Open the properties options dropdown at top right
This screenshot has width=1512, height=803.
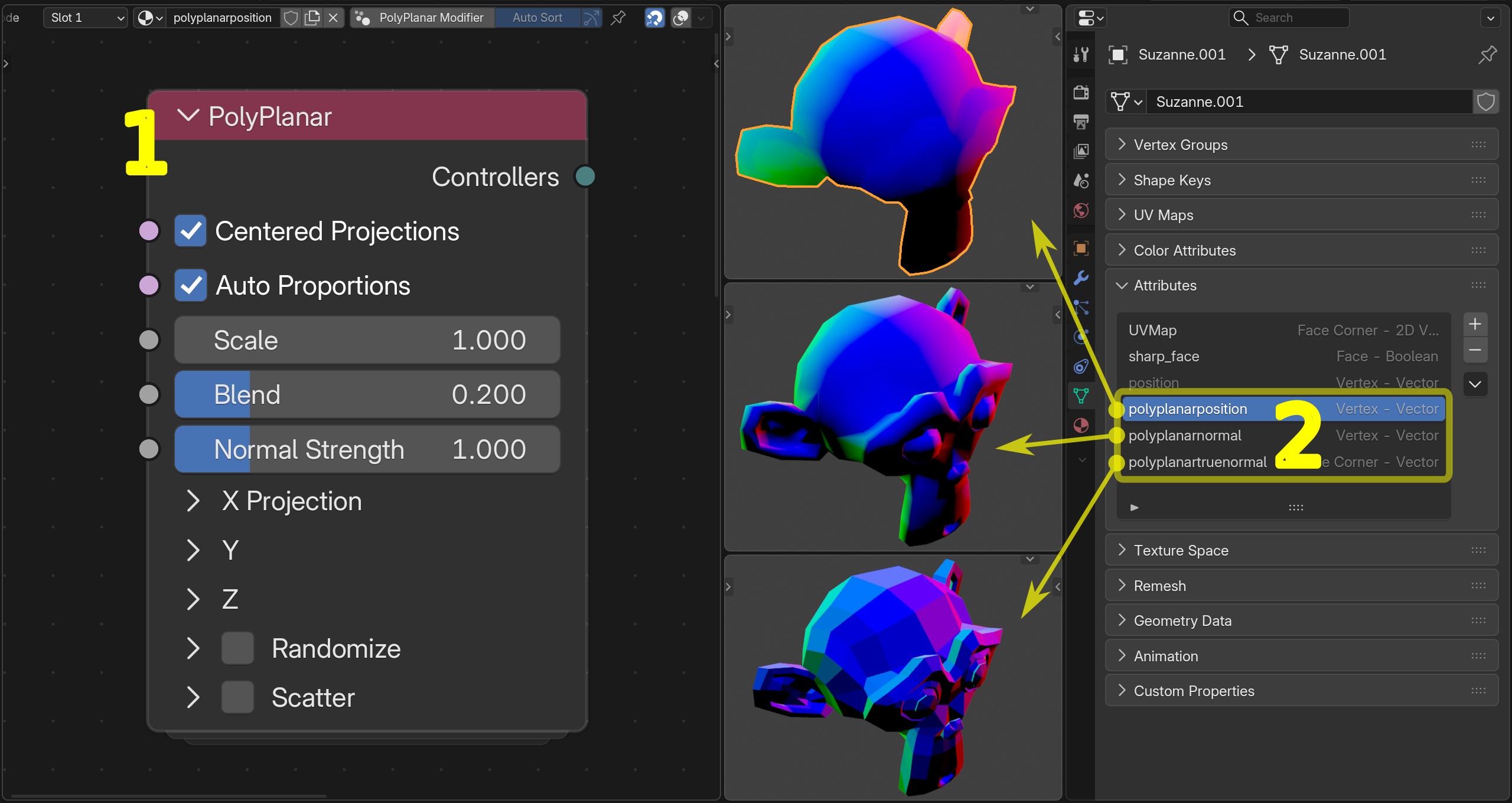(x=1490, y=18)
